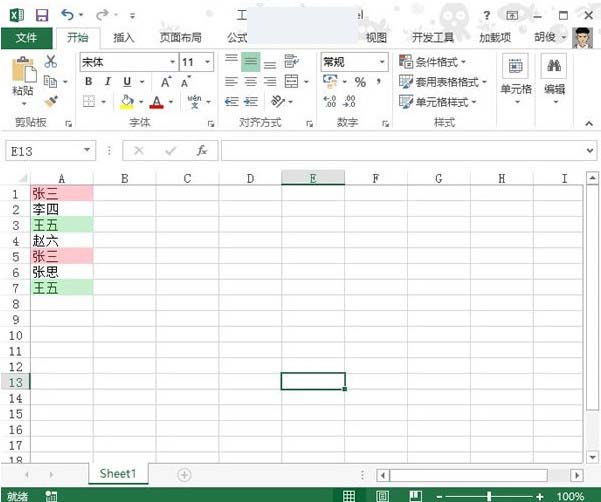This screenshot has height=502, width=601.
Task: Undo the last action
Action: click(67, 15)
